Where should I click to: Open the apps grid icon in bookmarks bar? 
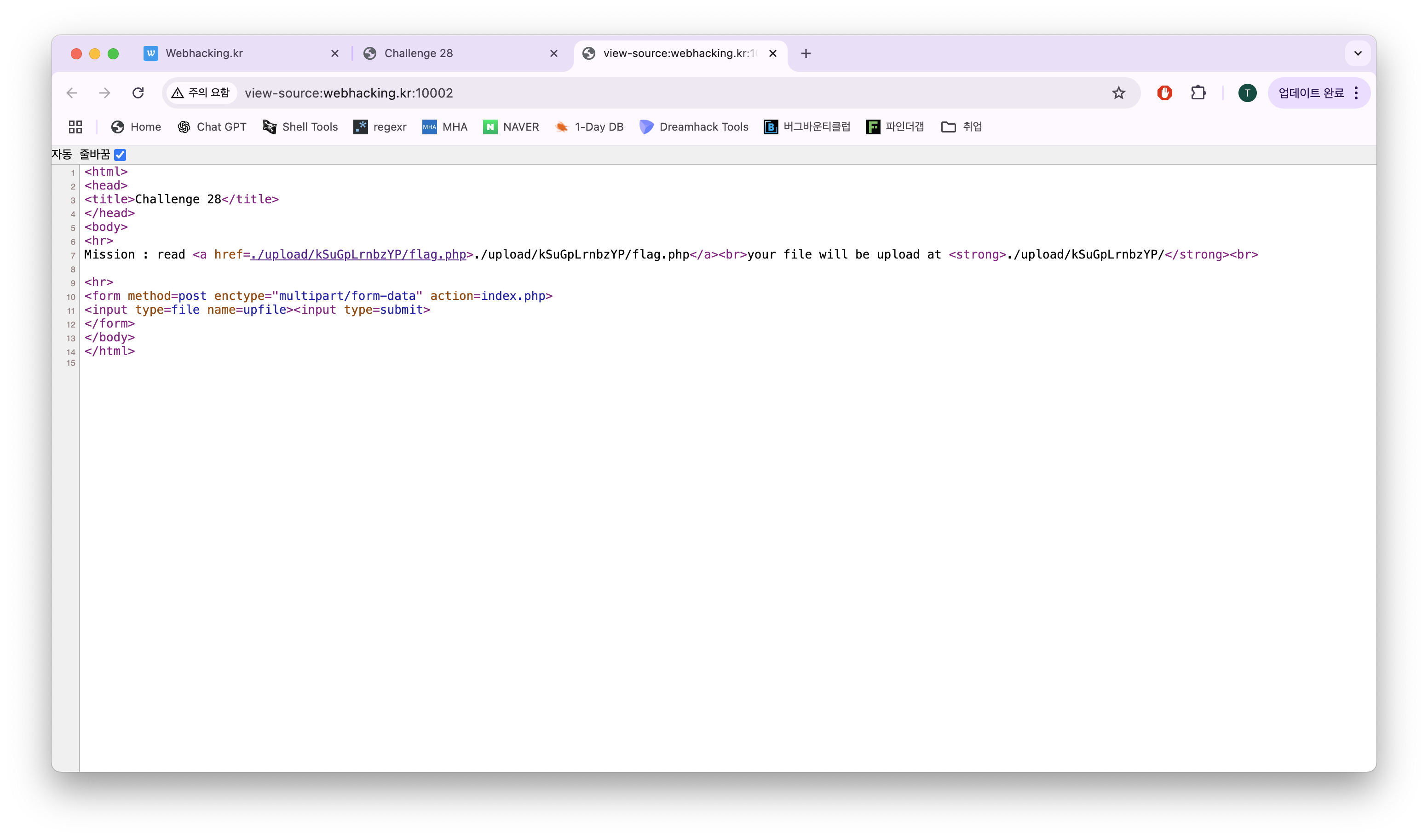[75, 127]
